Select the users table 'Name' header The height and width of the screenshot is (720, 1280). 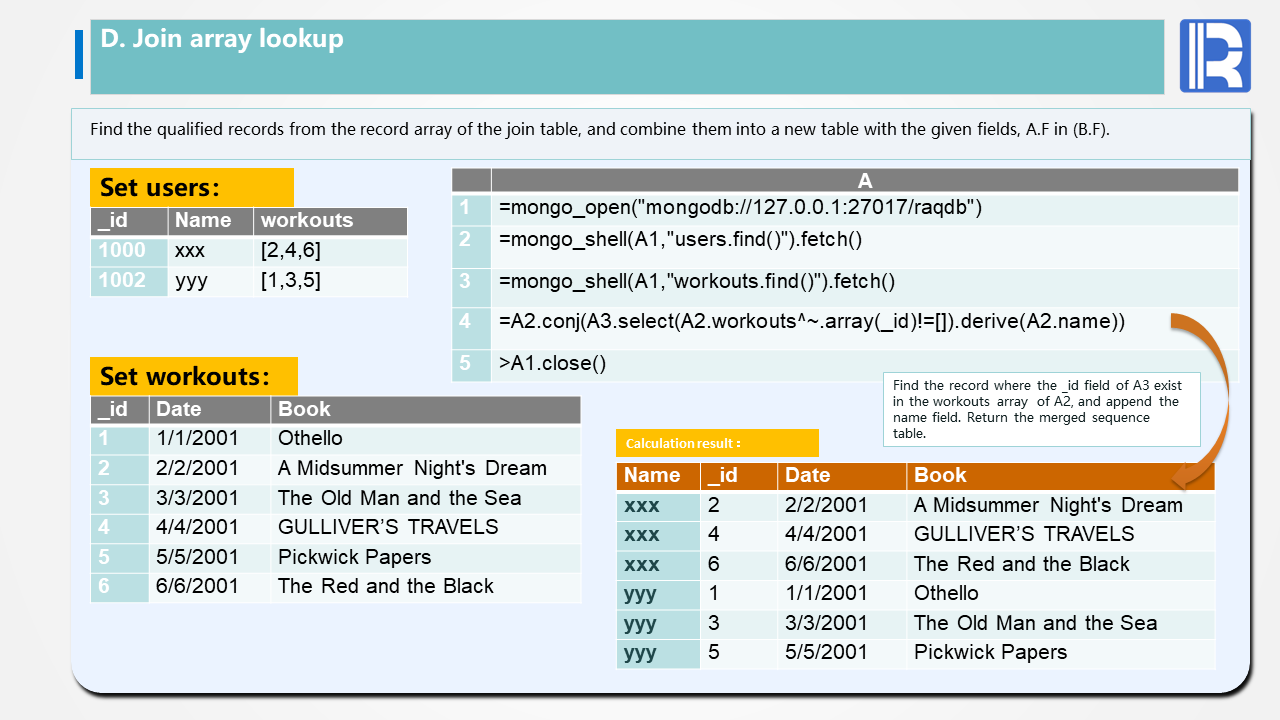[x=210, y=221]
